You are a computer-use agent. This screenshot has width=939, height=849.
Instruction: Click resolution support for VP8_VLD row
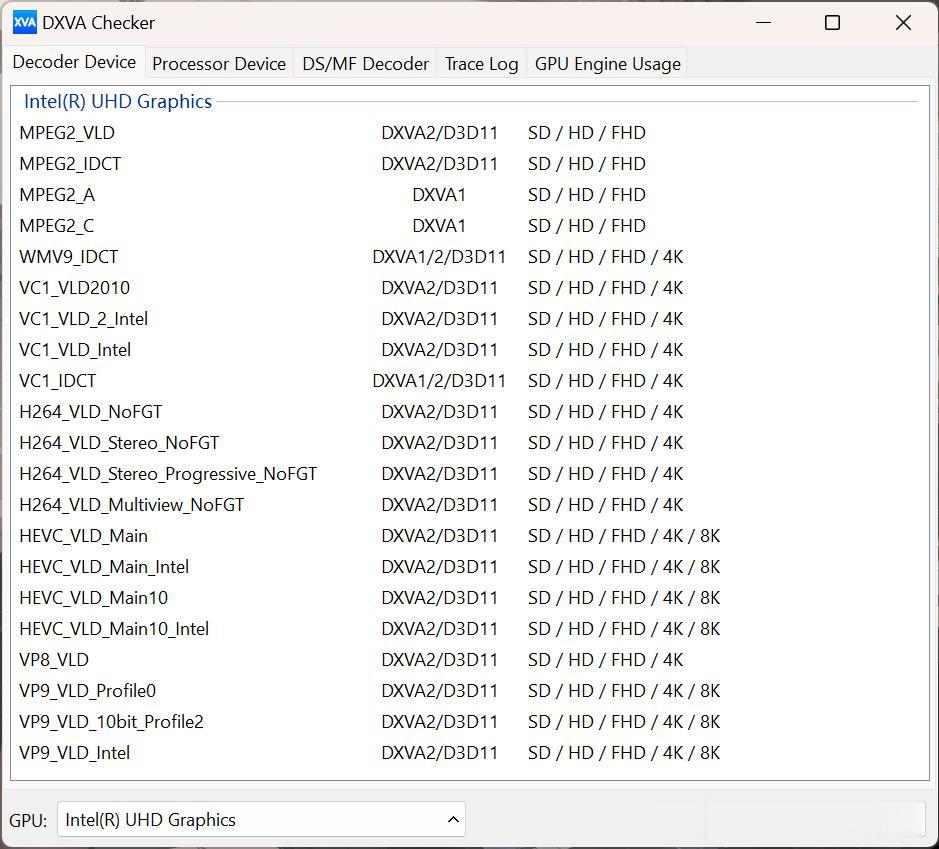tap(605, 660)
